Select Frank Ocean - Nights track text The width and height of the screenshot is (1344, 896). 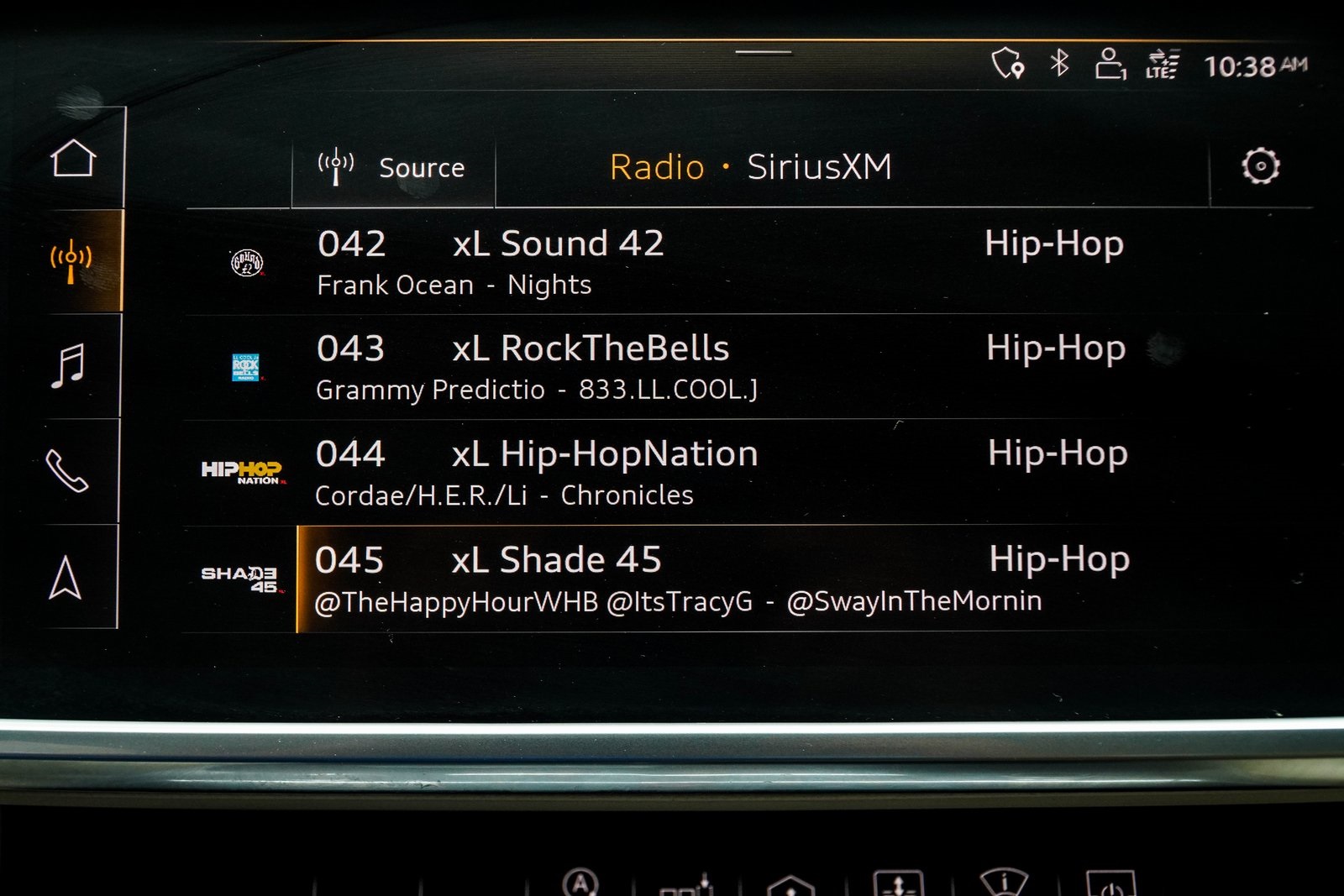click(x=454, y=286)
